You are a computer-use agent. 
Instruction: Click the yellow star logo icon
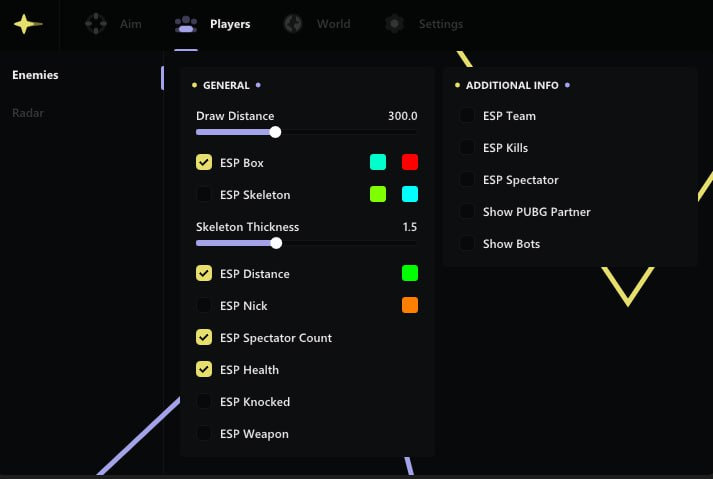click(28, 24)
